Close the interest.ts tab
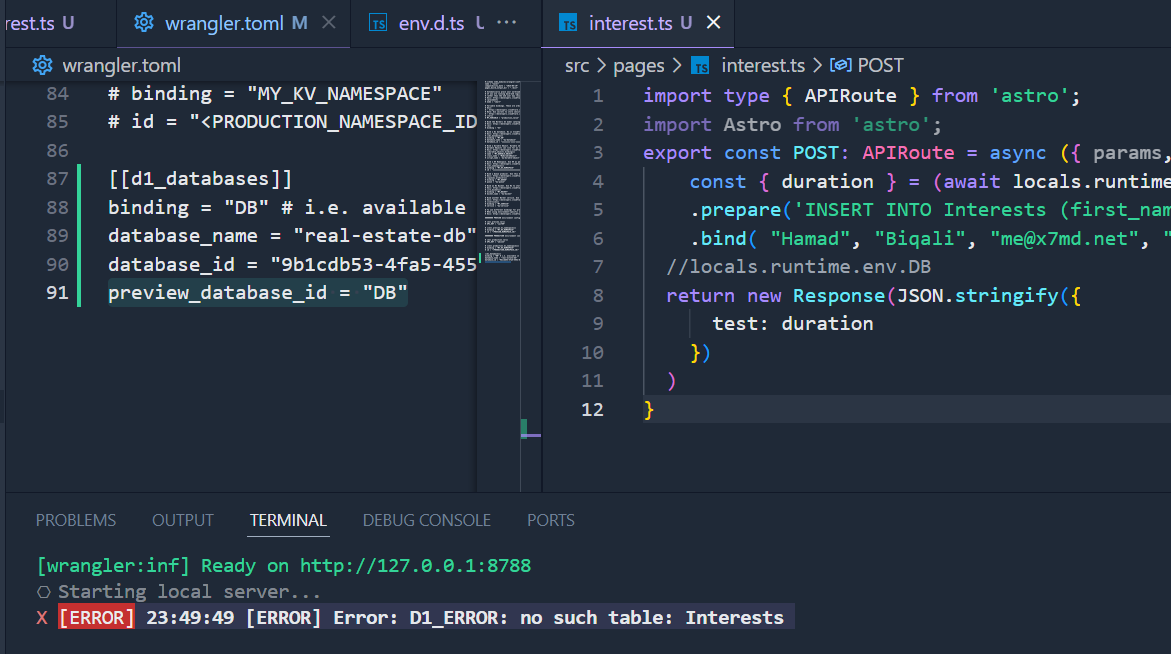 tap(713, 23)
